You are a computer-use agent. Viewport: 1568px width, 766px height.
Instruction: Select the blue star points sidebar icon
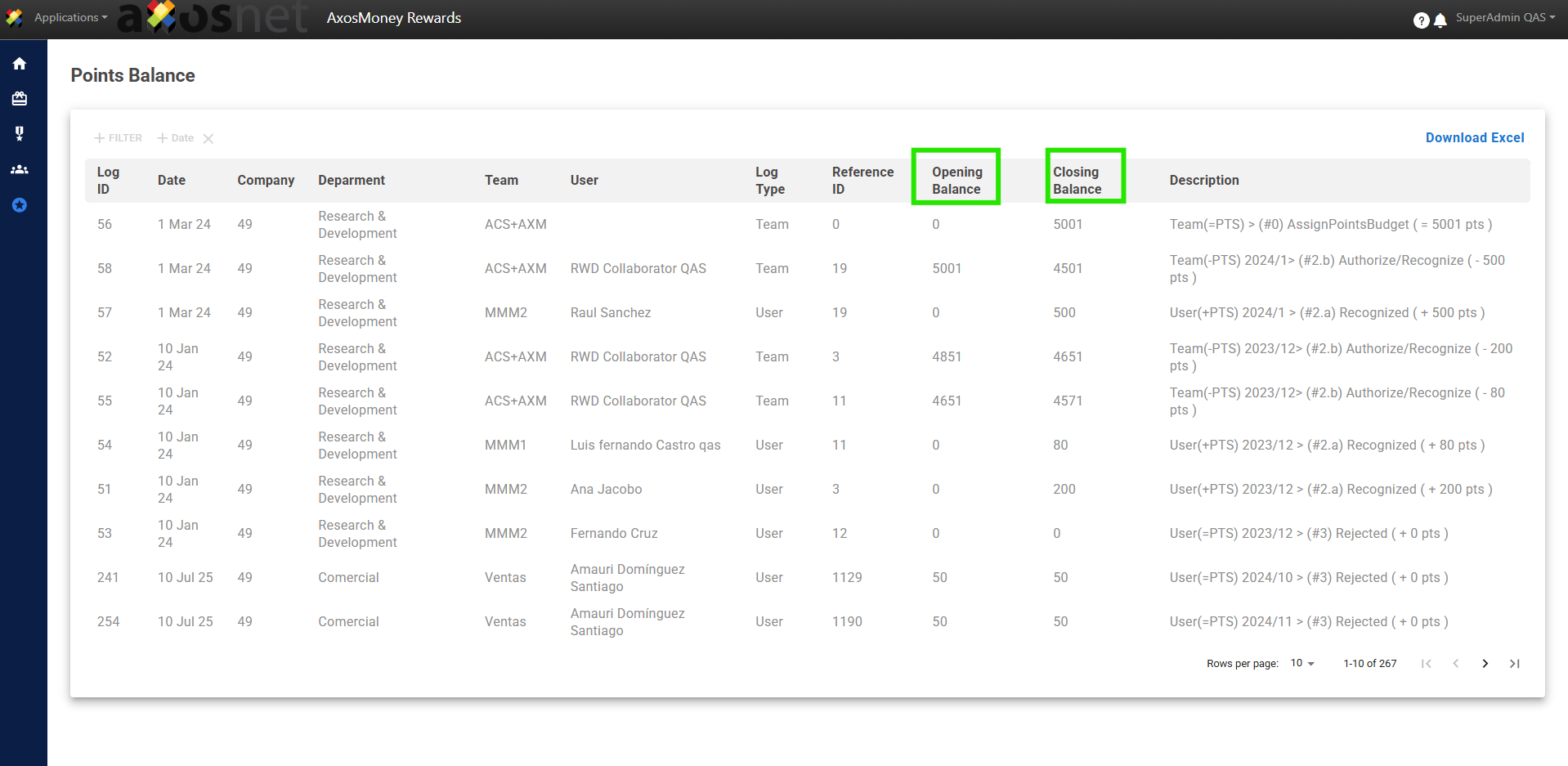coord(20,205)
